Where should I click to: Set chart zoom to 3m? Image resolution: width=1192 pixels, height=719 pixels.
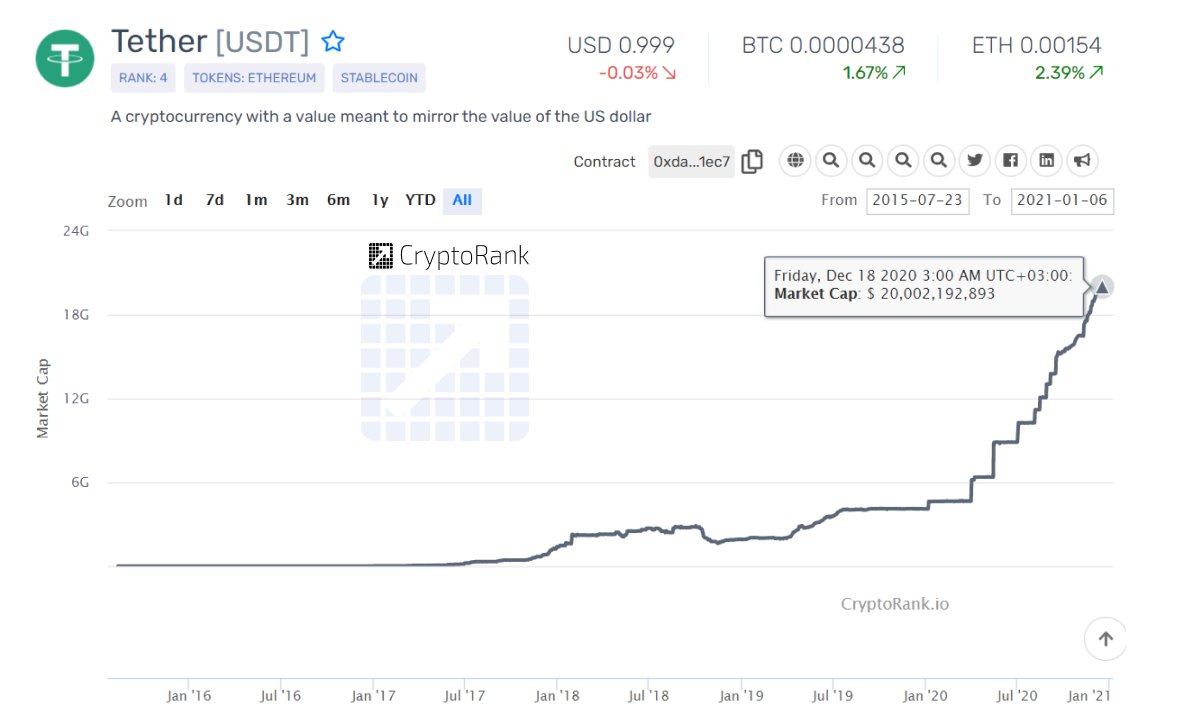[x=297, y=200]
